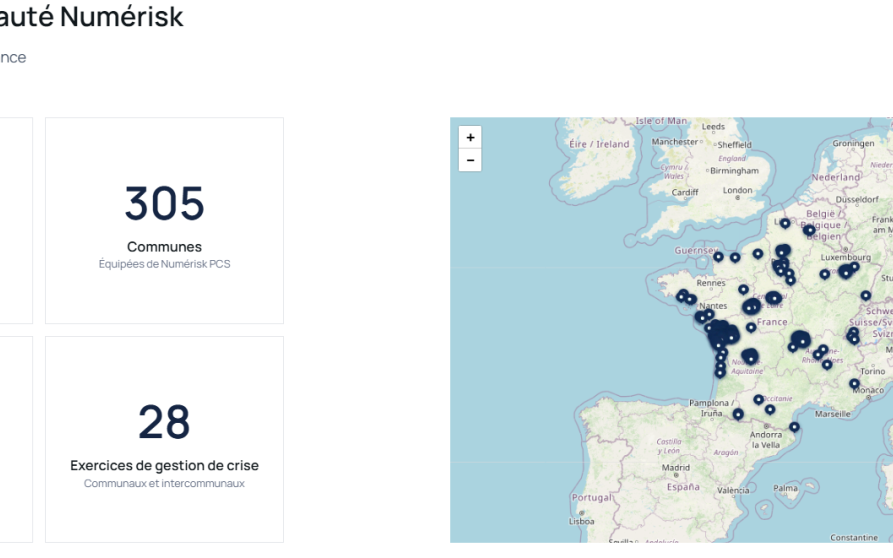Click 'Équipées de Numérisk PCS' subtitle
The height and width of the screenshot is (558, 893).
165,264
